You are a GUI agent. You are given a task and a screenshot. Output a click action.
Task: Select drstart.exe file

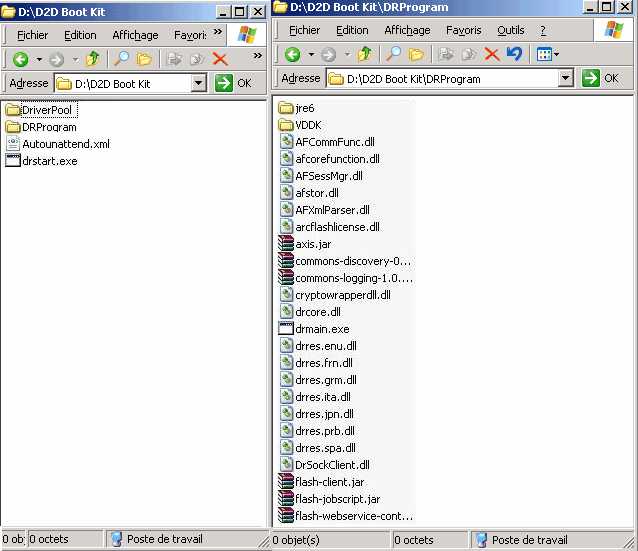point(42,161)
